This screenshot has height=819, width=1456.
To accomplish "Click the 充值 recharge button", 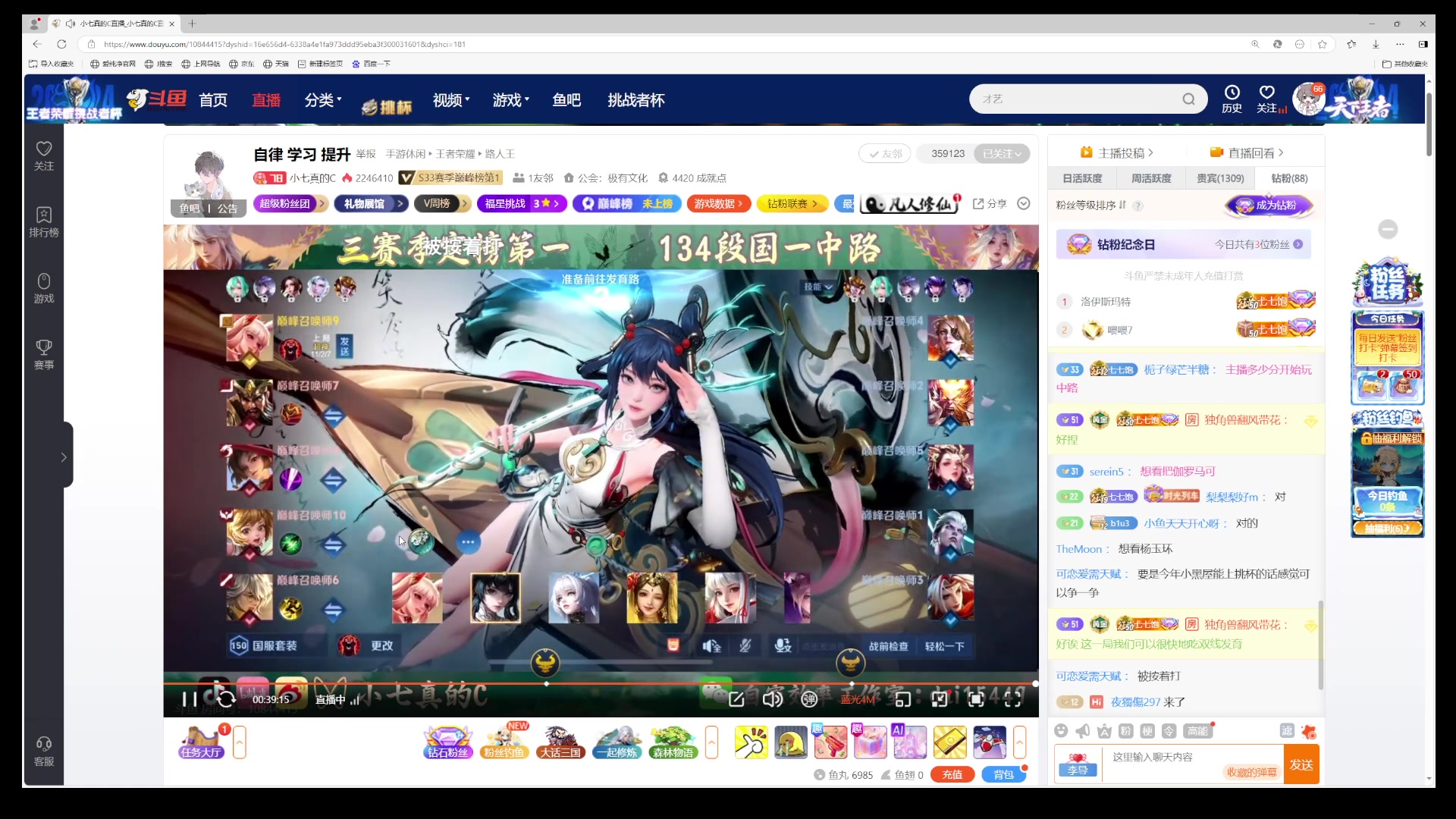I will tap(952, 774).
